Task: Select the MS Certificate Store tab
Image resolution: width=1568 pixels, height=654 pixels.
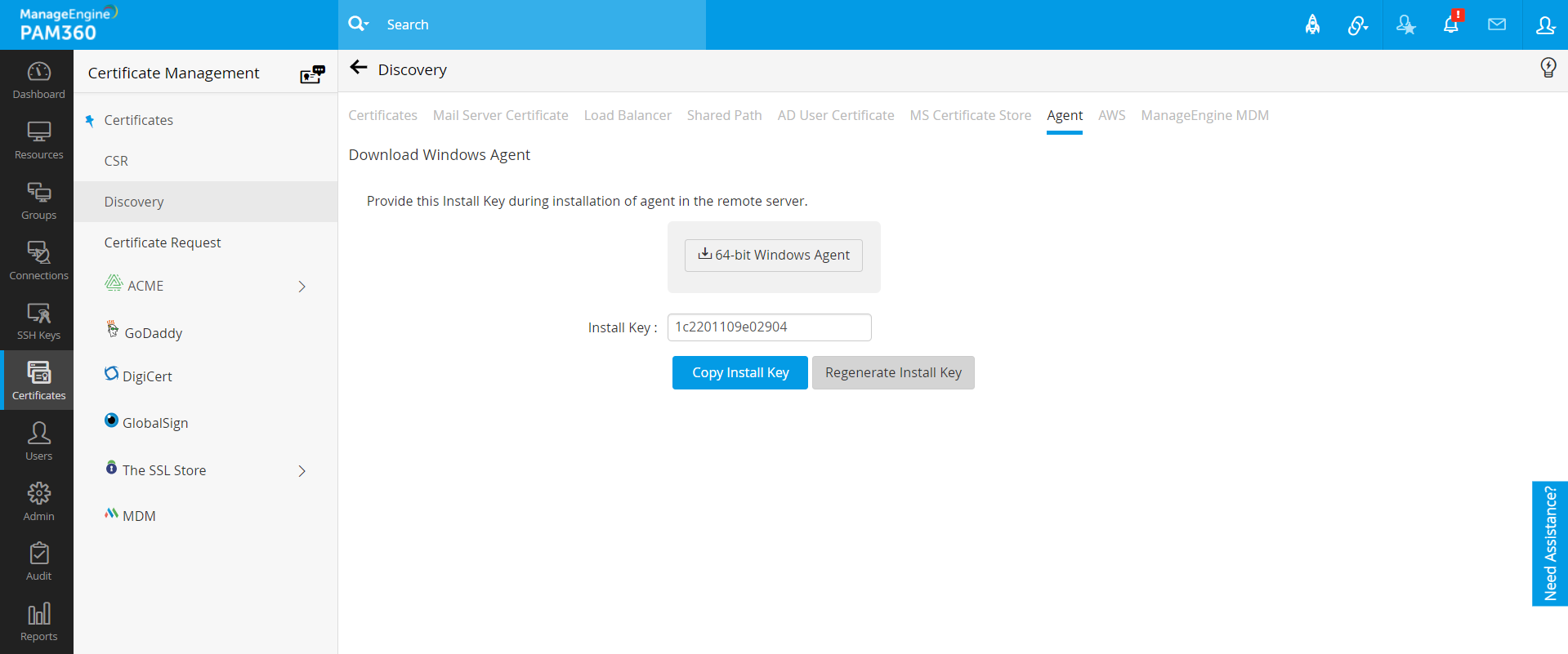Action: pyautogui.click(x=971, y=116)
